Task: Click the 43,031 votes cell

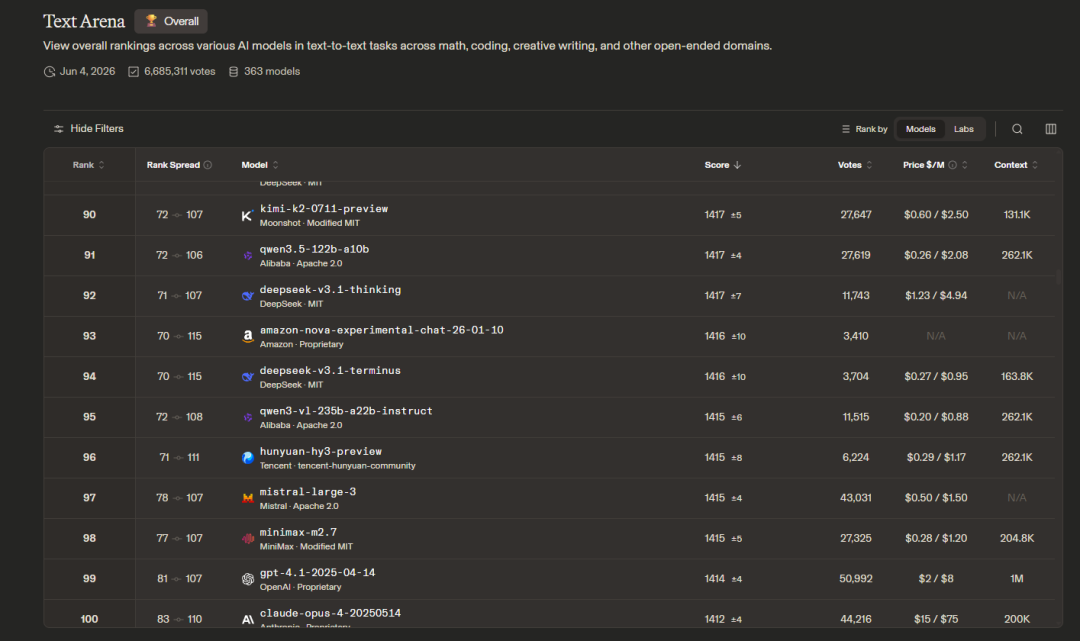Action: (x=855, y=498)
